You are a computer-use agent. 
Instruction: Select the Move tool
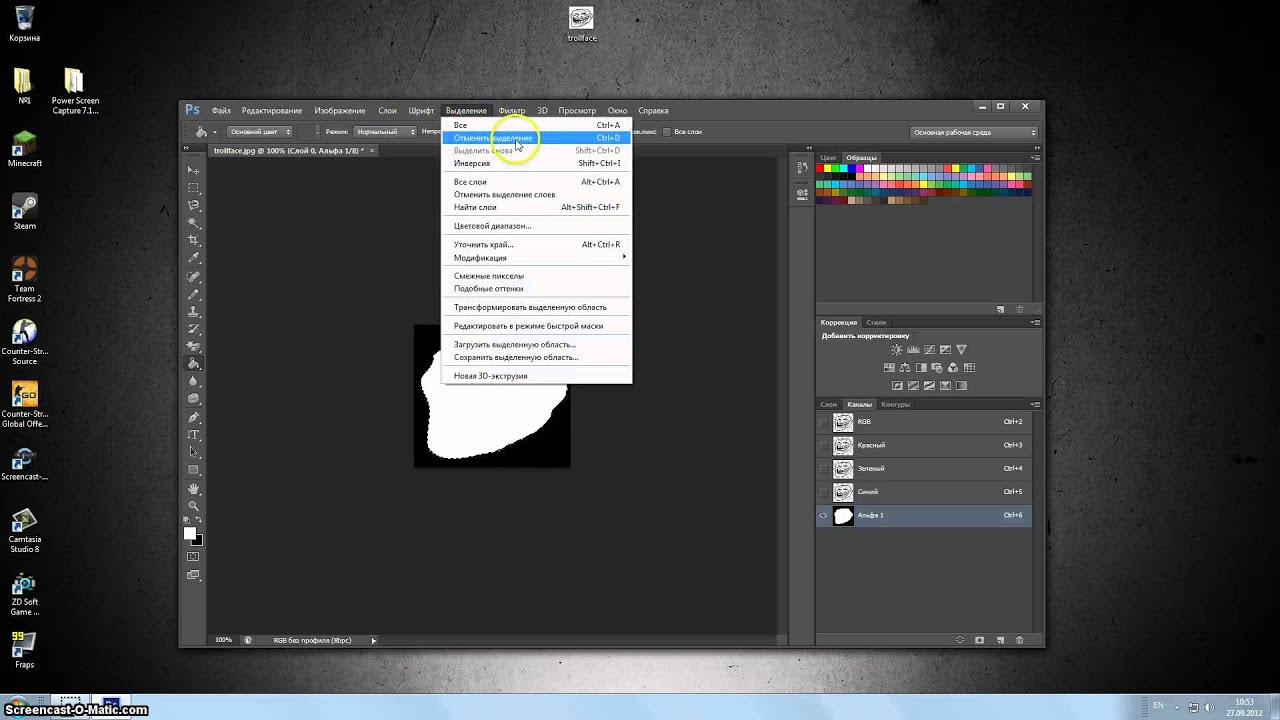point(193,169)
